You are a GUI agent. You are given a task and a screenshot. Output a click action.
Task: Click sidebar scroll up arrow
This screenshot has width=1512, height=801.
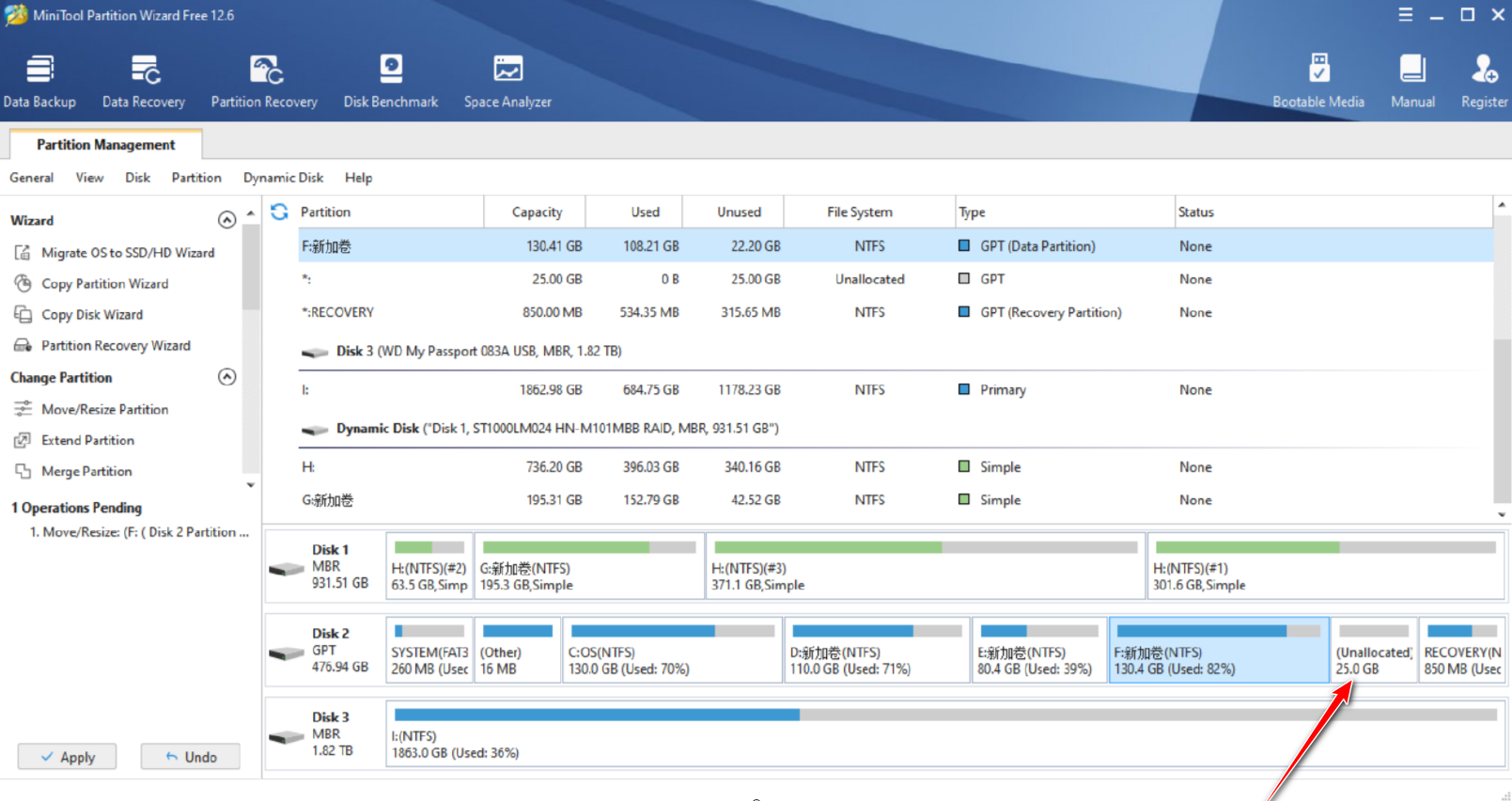click(250, 213)
